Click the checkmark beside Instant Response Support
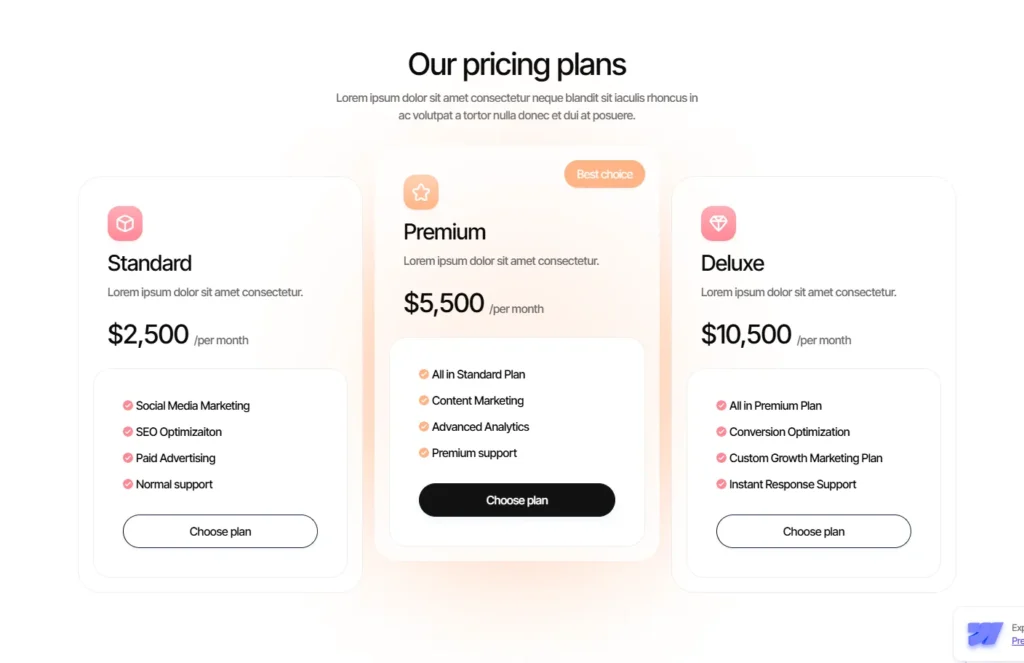The image size is (1024, 663). (721, 484)
